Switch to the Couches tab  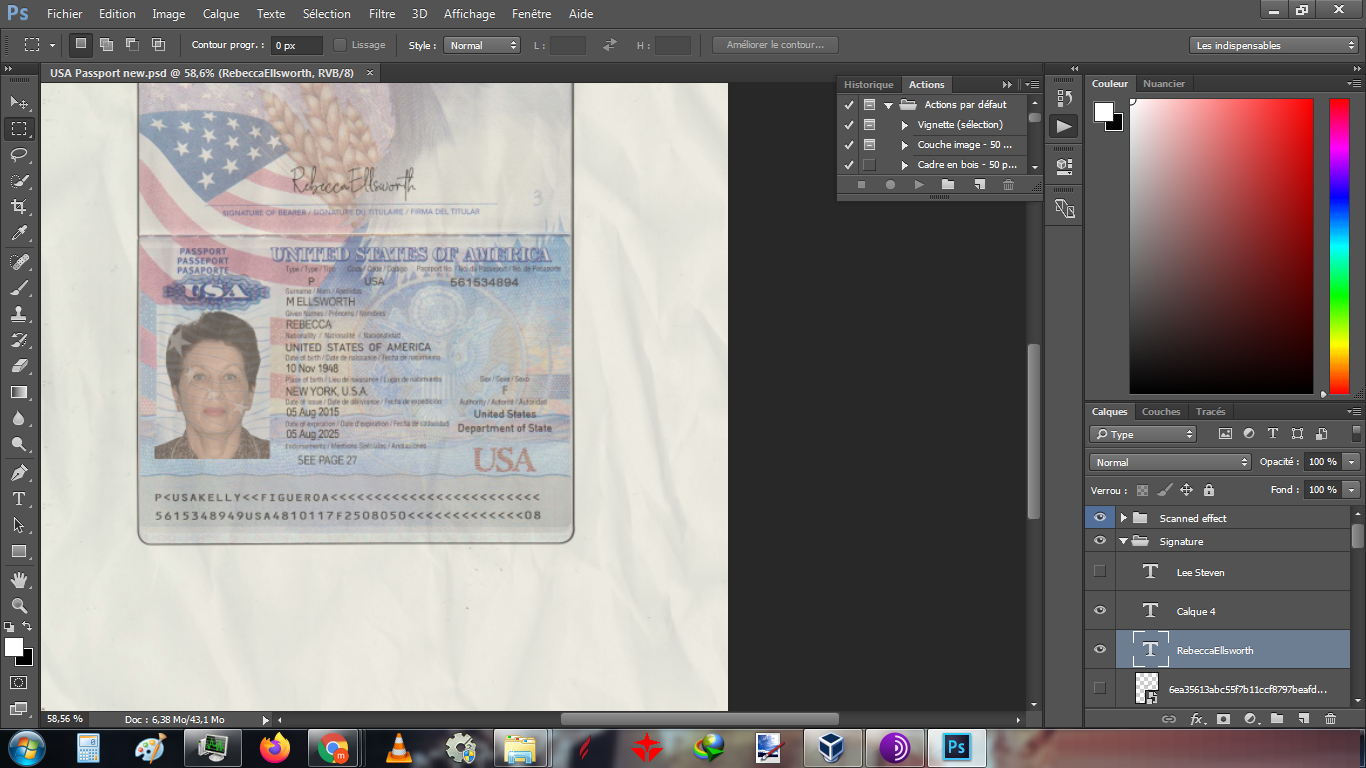click(x=1161, y=411)
